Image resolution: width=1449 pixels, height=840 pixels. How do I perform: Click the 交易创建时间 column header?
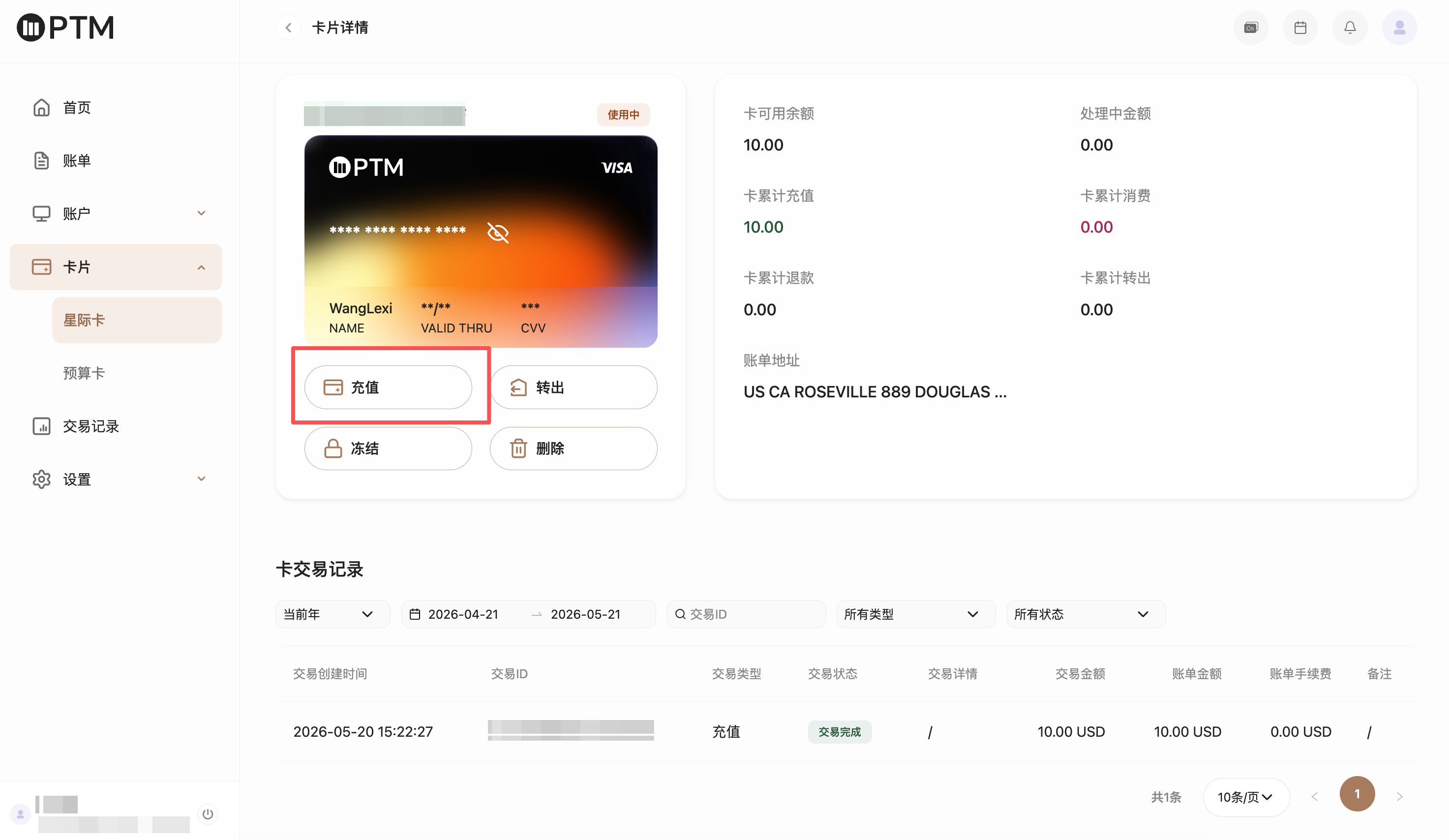[330, 673]
